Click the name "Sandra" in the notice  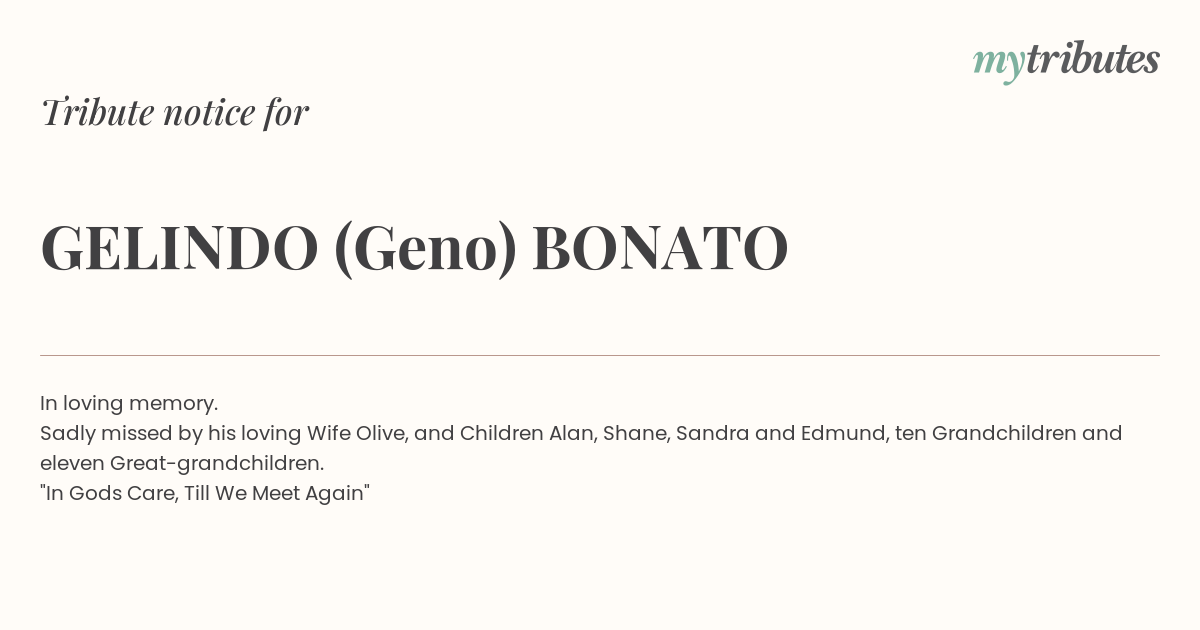pyautogui.click(x=712, y=433)
